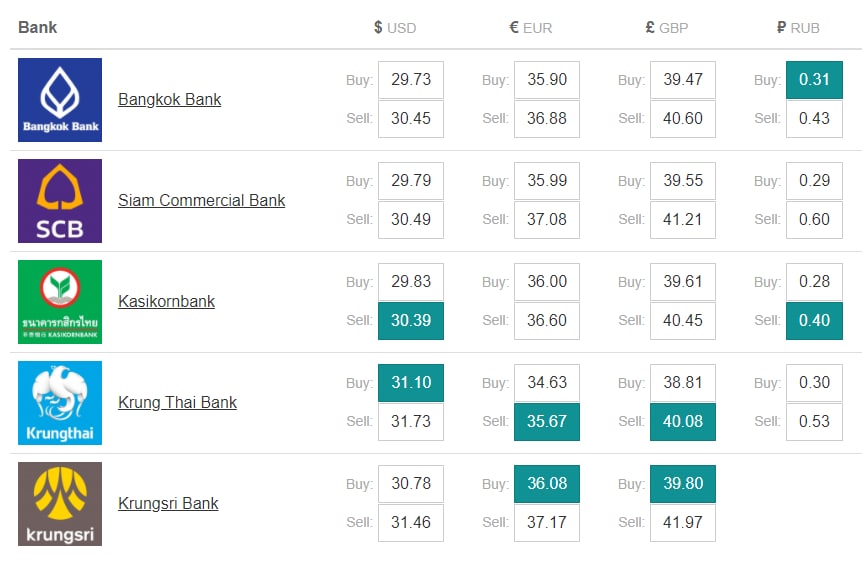This screenshot has width=866, height=565.
Task: Open the Kasikornbank link
Action: pyautogui.click(x=166, y=302)
